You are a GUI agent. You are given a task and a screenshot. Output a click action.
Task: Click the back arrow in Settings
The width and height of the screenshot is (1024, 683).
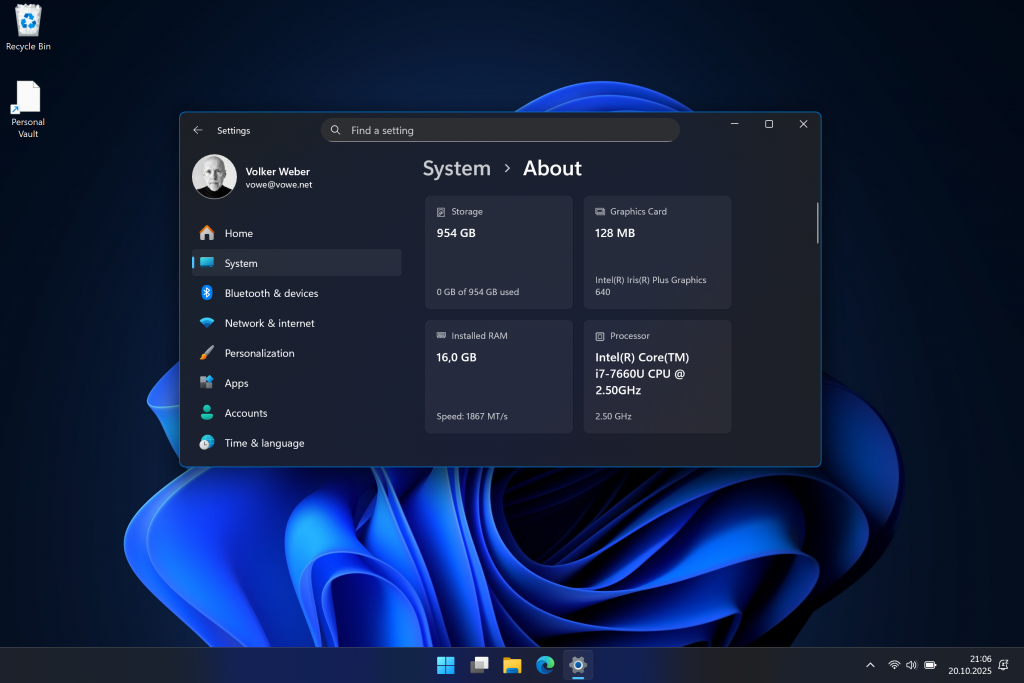pyautogui.click(x=198, y=130)
